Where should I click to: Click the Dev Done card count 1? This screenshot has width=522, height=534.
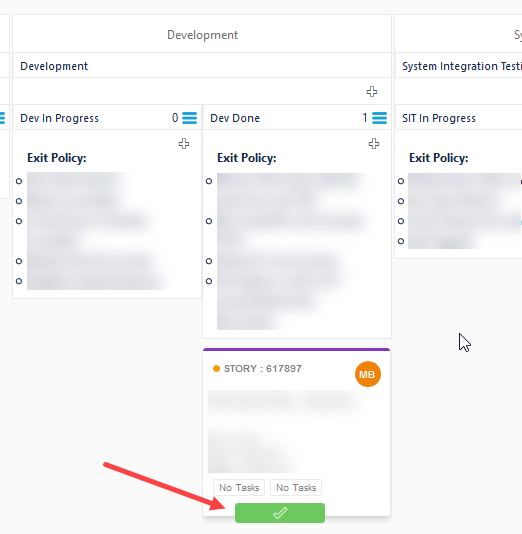[x=365, y=118]
